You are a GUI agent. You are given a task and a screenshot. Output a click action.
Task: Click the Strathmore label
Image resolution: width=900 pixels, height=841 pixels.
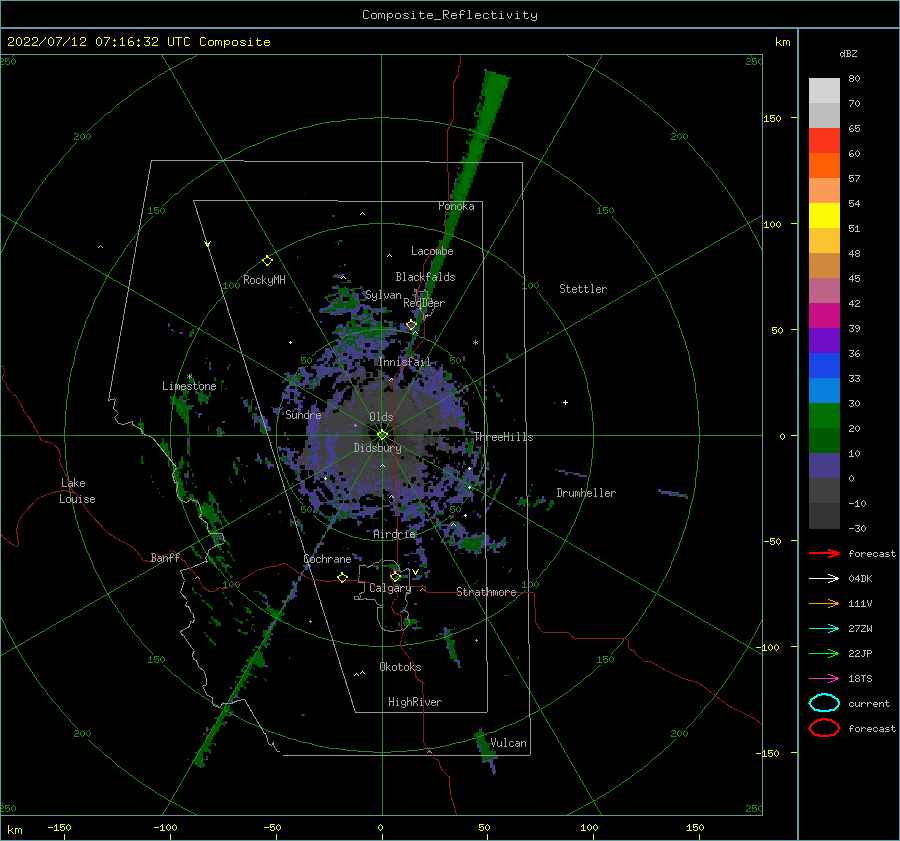pos(486,592)
